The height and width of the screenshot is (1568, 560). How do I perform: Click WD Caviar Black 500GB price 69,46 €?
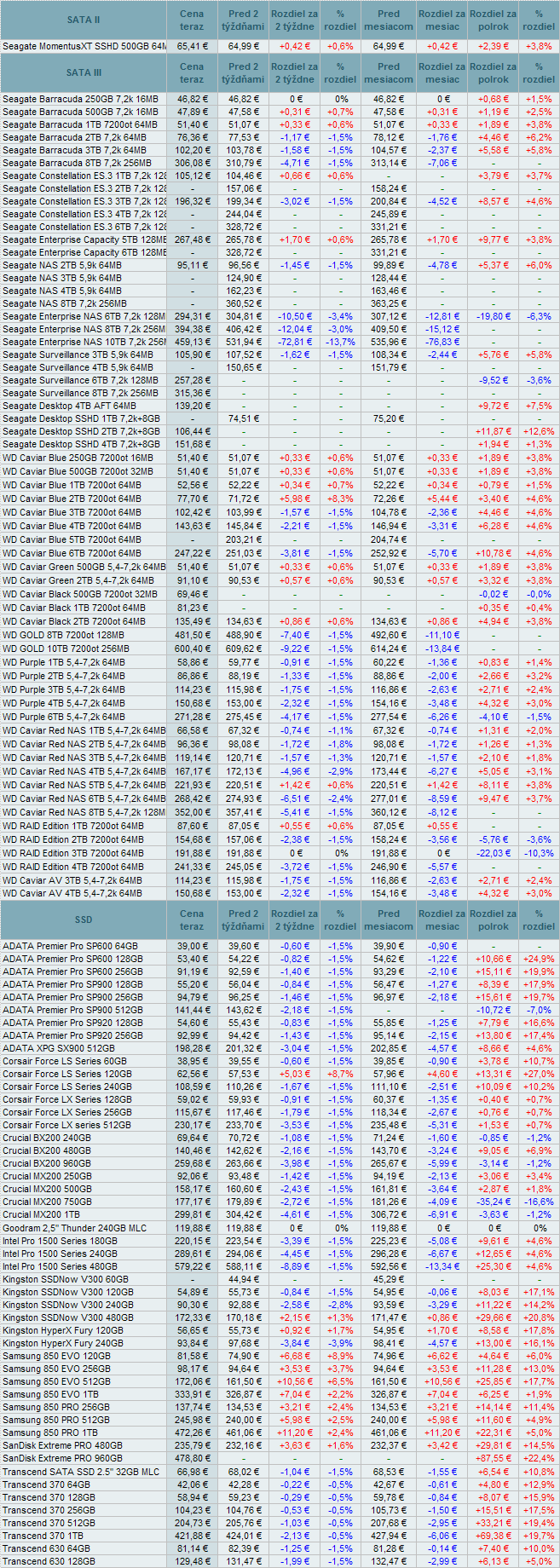(x=192, y=594)
